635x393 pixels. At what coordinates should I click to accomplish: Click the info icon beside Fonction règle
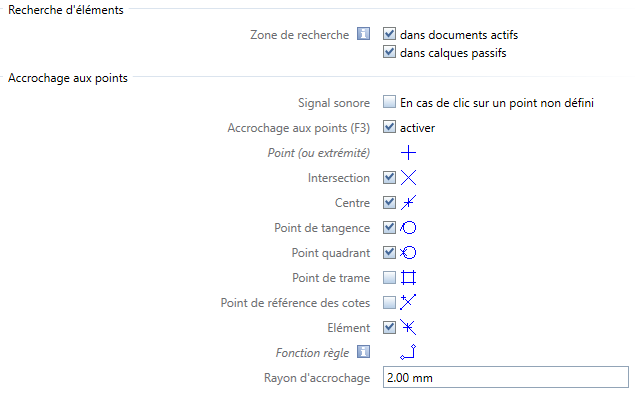click(363, 352)
